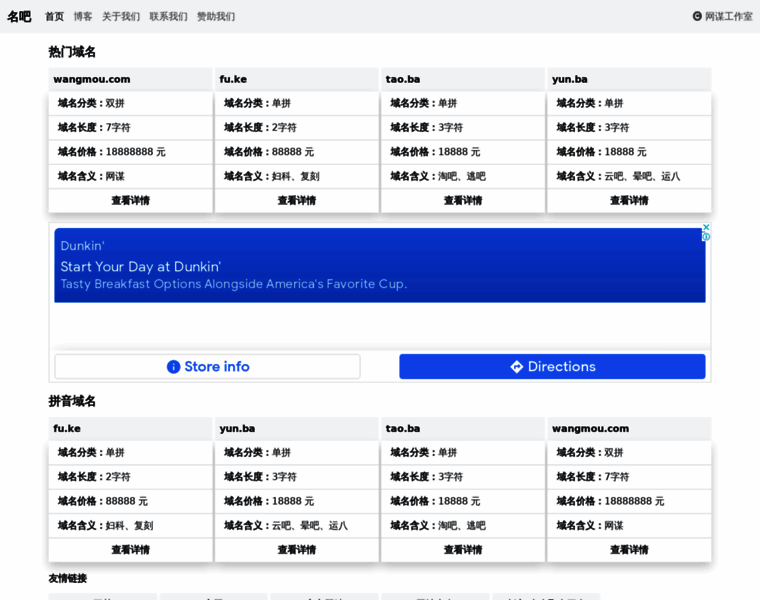This screenshot has height=600, width=760.
Task: Open 联系我们 nav link
Action: (x=168, y=16)
